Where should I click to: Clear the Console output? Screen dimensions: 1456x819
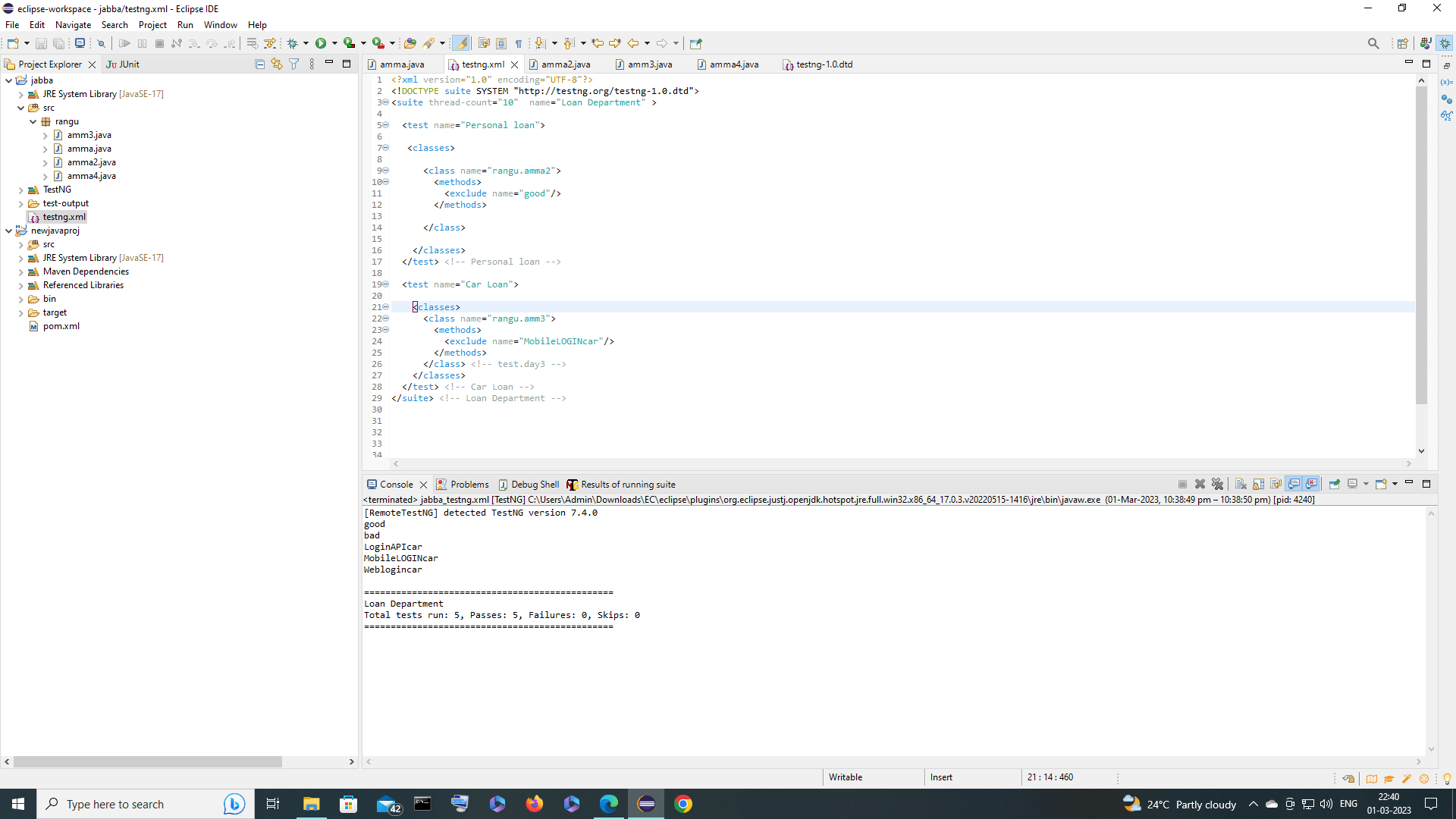click(x=1241, y=484)
